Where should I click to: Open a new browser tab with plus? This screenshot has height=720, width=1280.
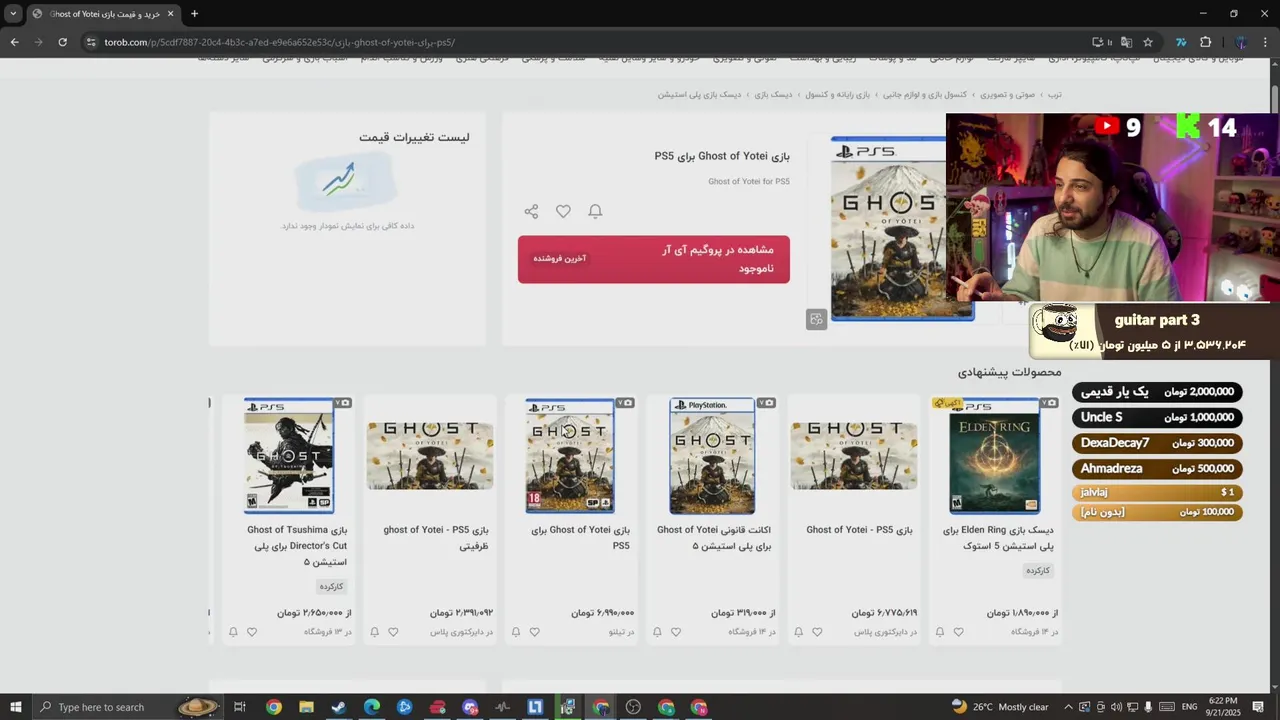194,14
